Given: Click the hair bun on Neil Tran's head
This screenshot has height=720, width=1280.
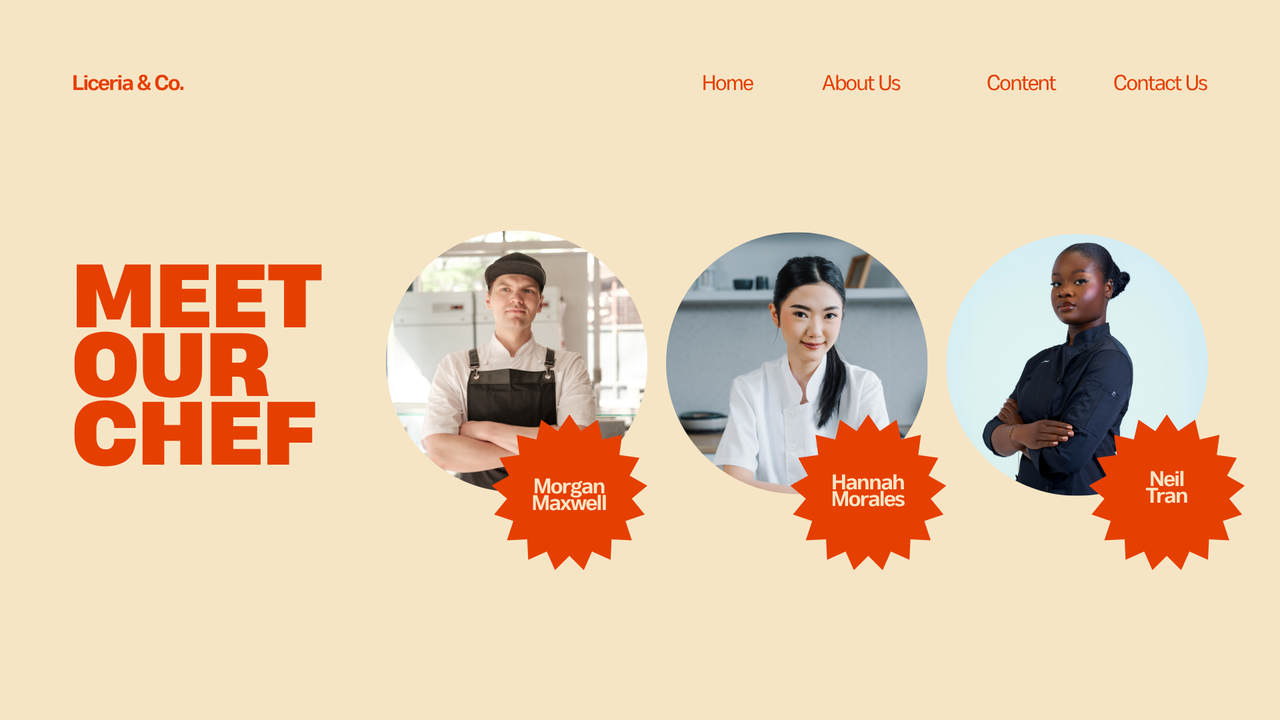Looking at the screenshot, I should click(x=1119, y=283).
